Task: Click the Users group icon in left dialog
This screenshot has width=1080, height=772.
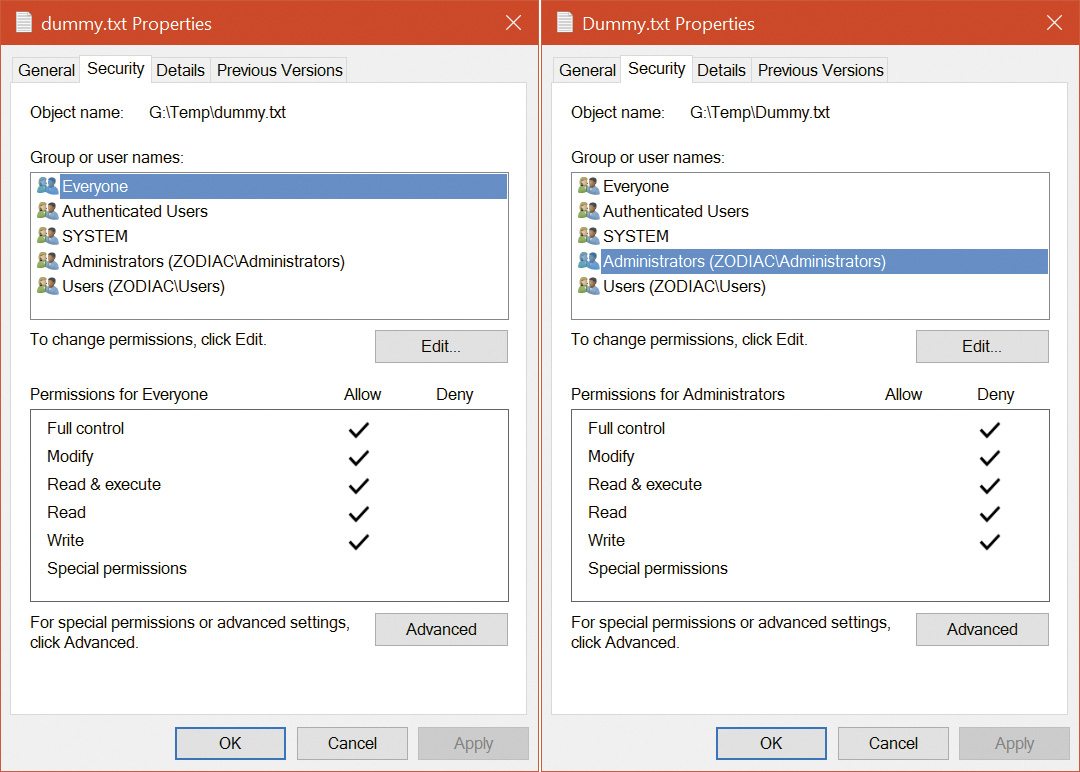Action: (x=48, y=286)
